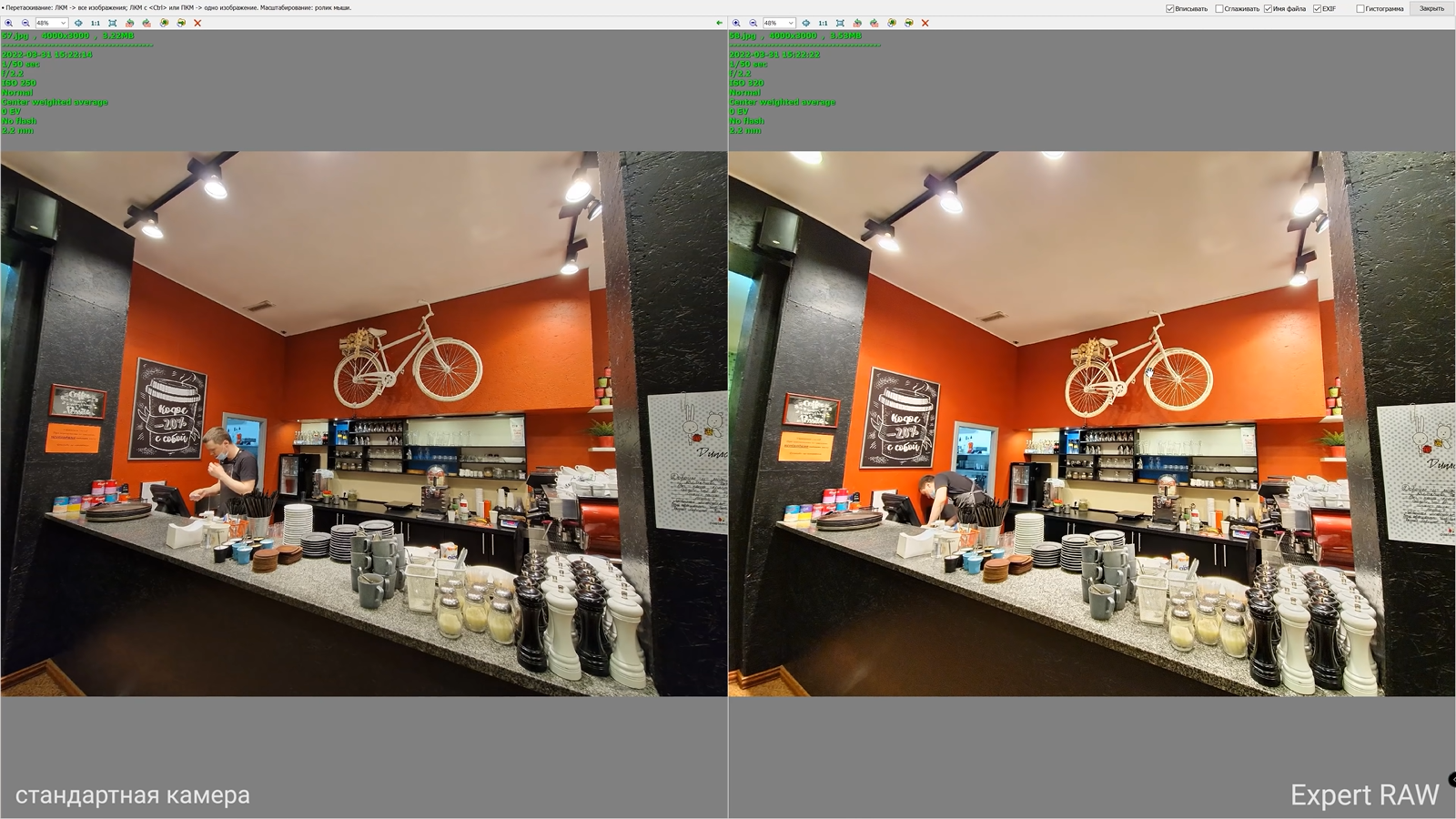
Task: Fit the left image to its pane
Action: click(113, 23)
